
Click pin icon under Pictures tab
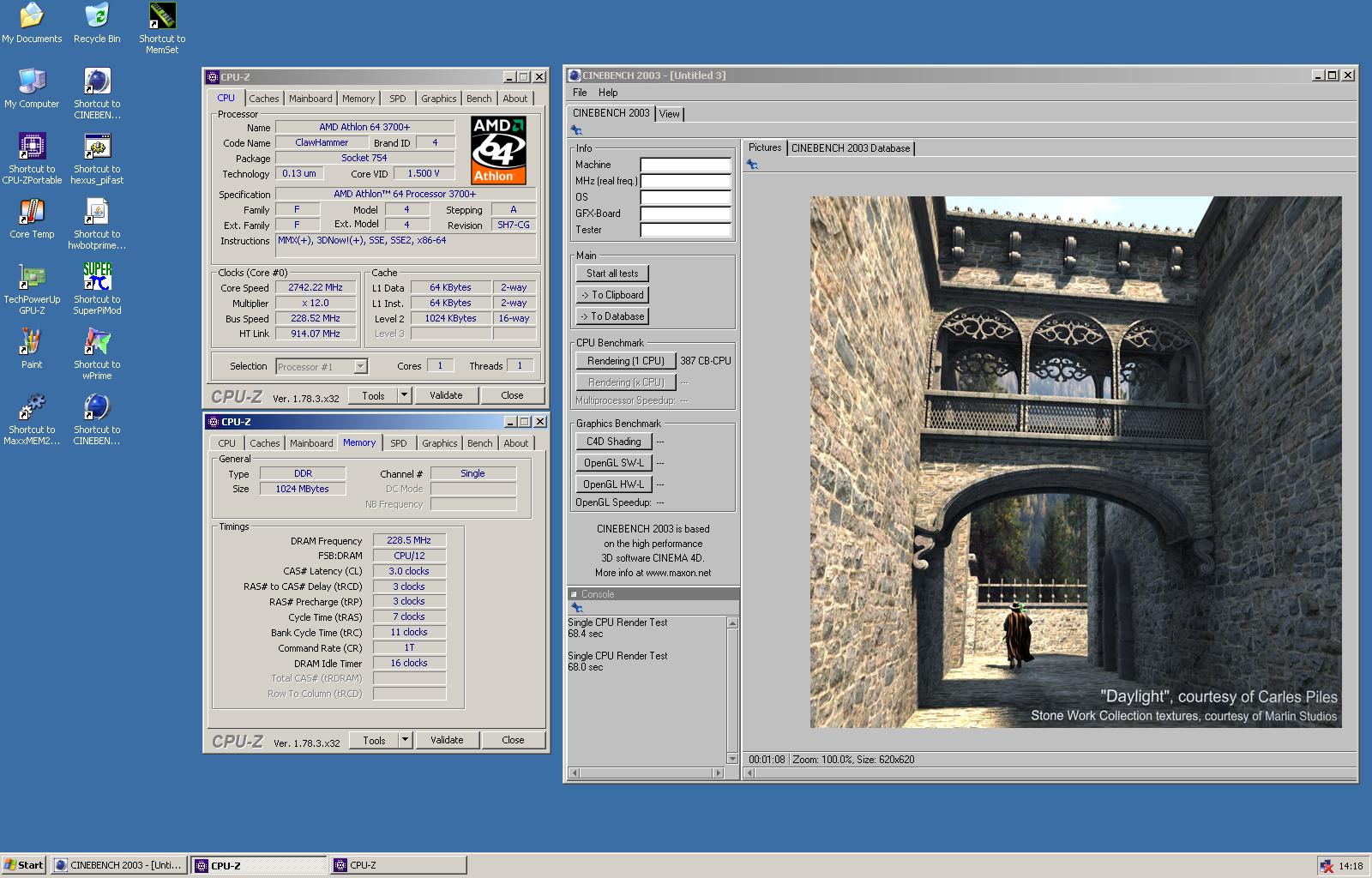(x=752, y=165)
